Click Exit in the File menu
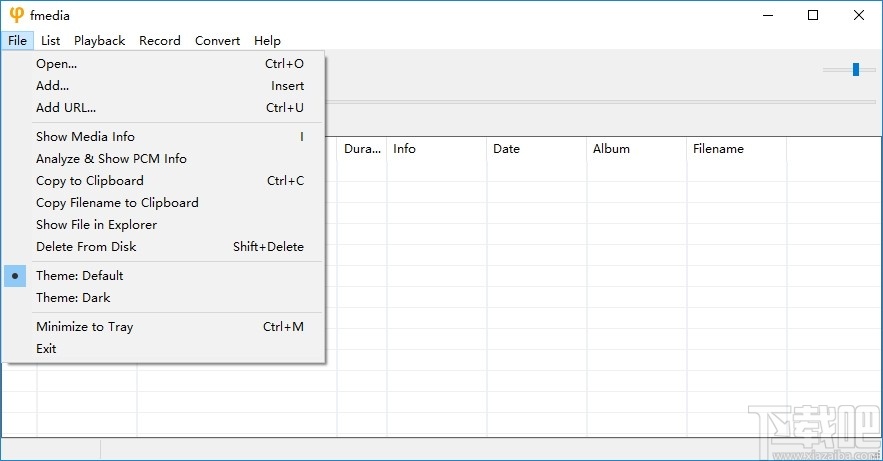This screenshot has width=883, height=461. 46,348
